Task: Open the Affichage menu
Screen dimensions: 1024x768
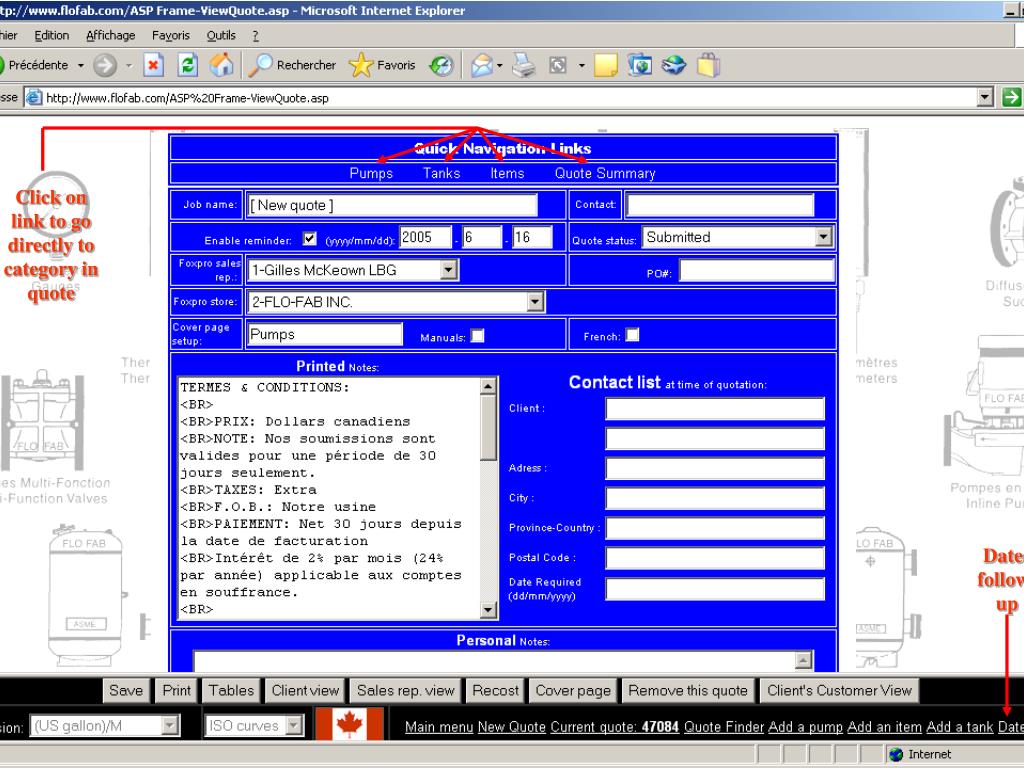Action: [x=111, y=35]
